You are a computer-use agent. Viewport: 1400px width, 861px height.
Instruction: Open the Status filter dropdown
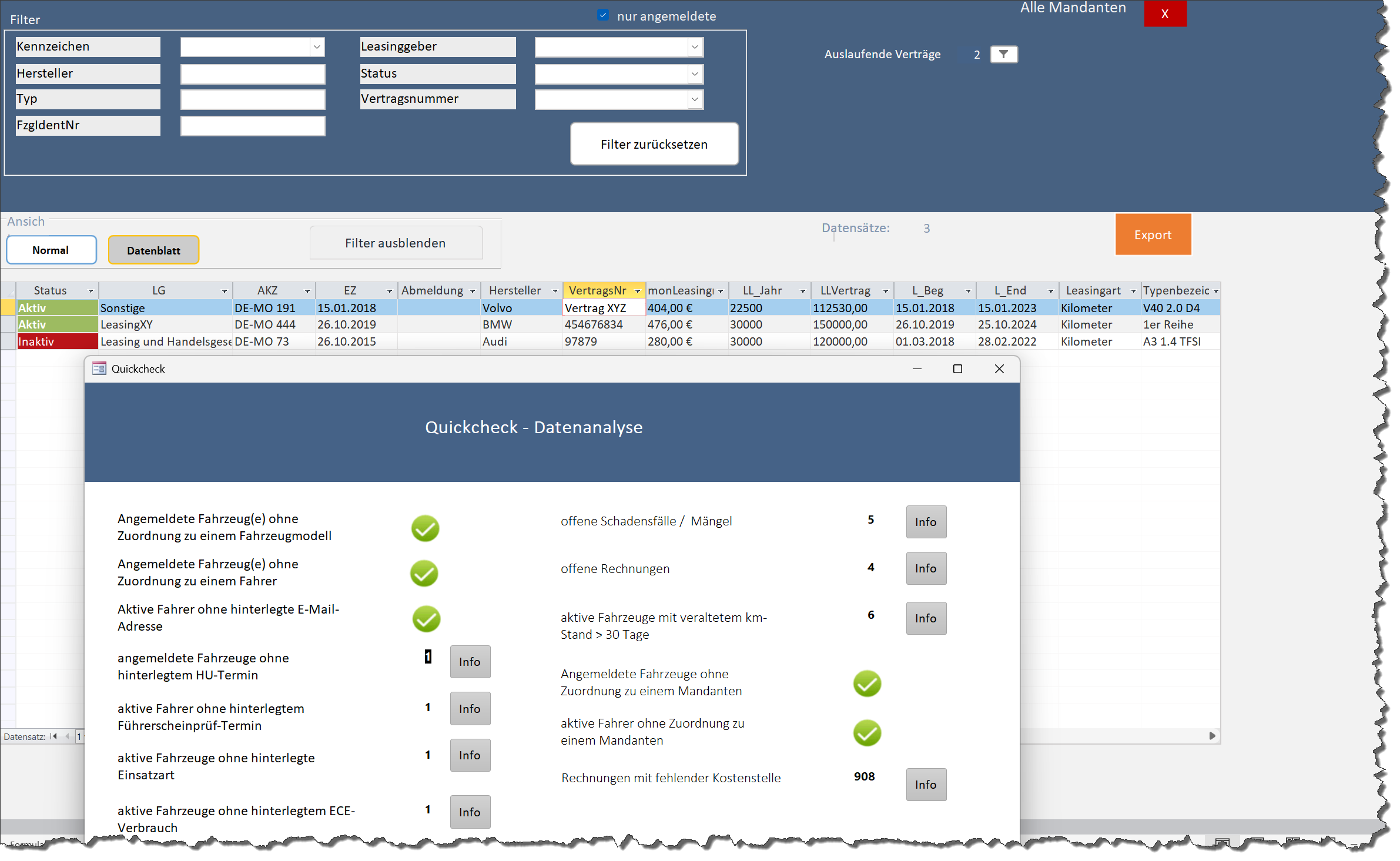click(x=695, y=74)
